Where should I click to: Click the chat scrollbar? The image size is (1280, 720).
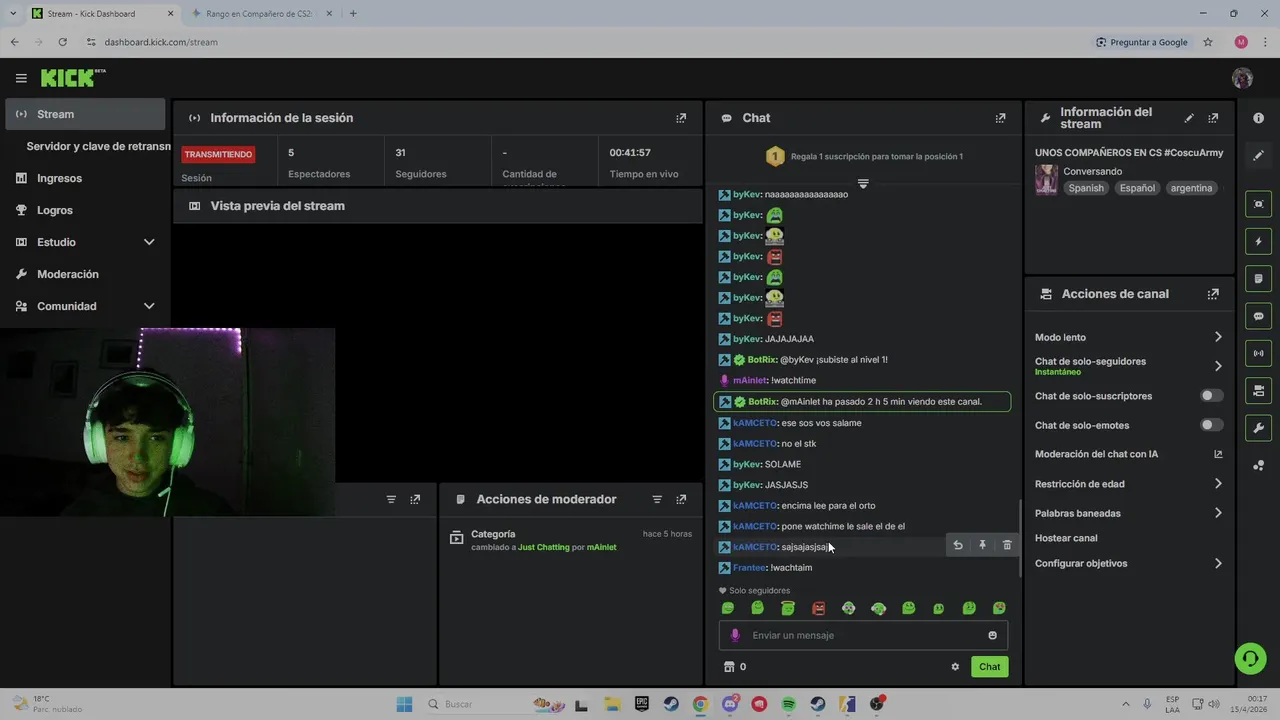(x=1019, y=538)
